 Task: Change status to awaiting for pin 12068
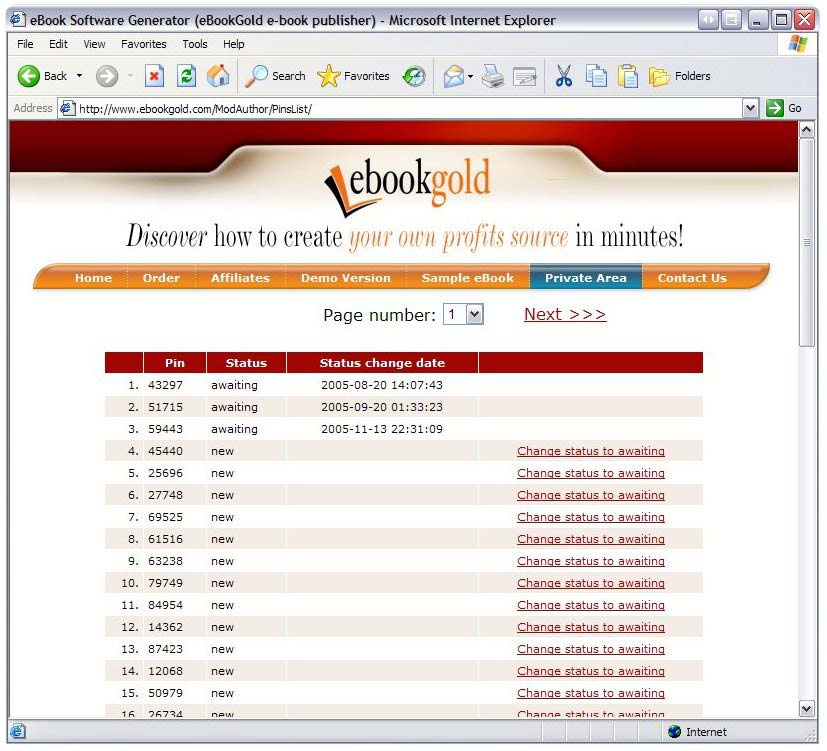[591, 671]
